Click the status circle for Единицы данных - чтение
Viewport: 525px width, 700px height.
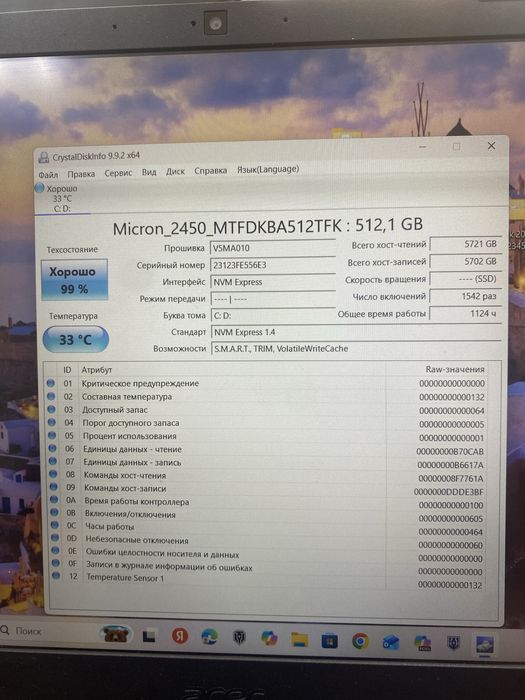click(x=52, y=448)
